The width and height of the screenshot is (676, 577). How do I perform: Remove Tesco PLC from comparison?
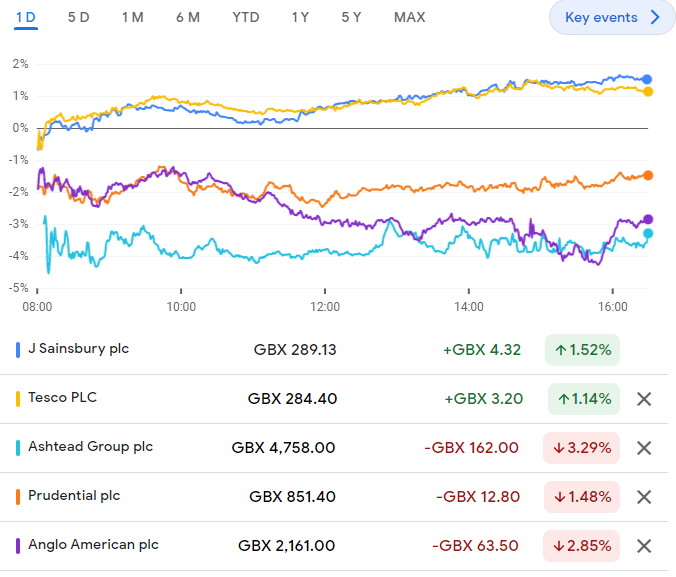[x=644, y=399]
